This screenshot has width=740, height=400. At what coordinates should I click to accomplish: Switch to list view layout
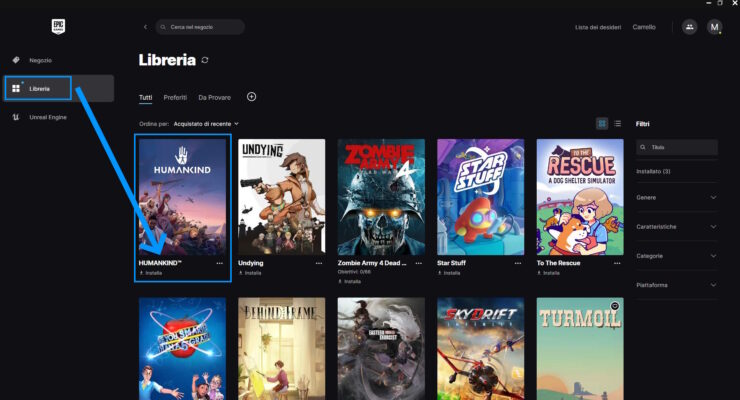(x=617, y=123)
